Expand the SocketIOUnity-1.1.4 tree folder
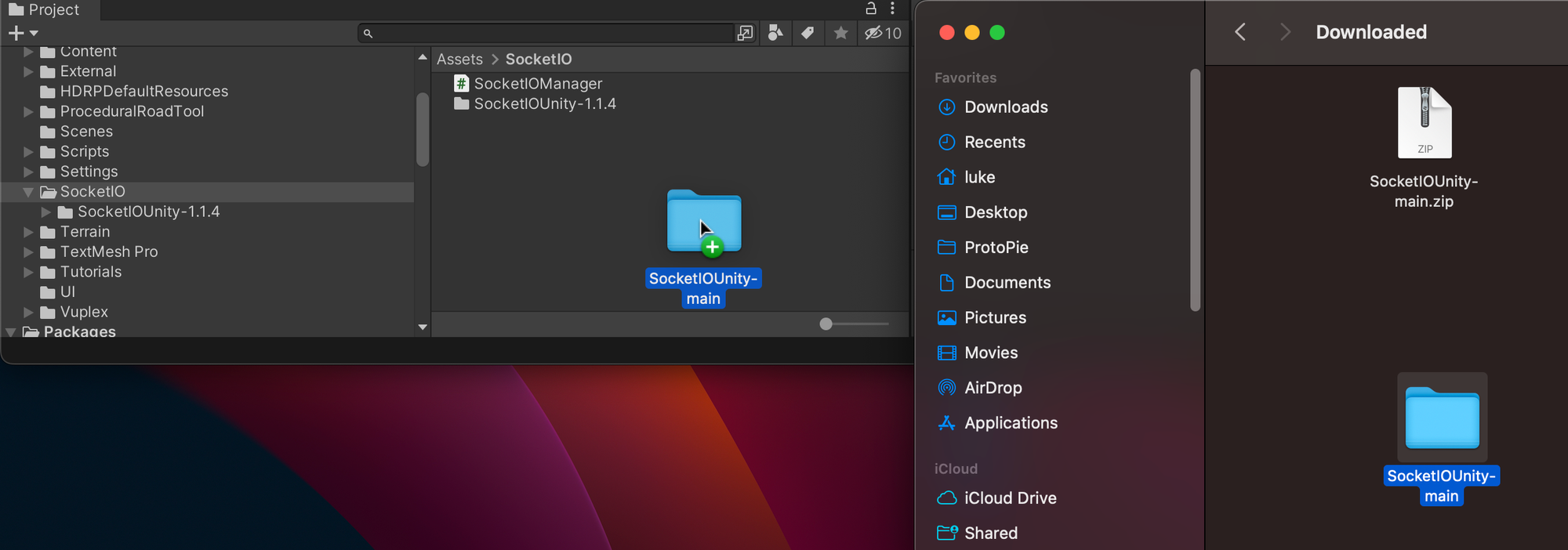1568x550 pixels. tap(45, 212)
